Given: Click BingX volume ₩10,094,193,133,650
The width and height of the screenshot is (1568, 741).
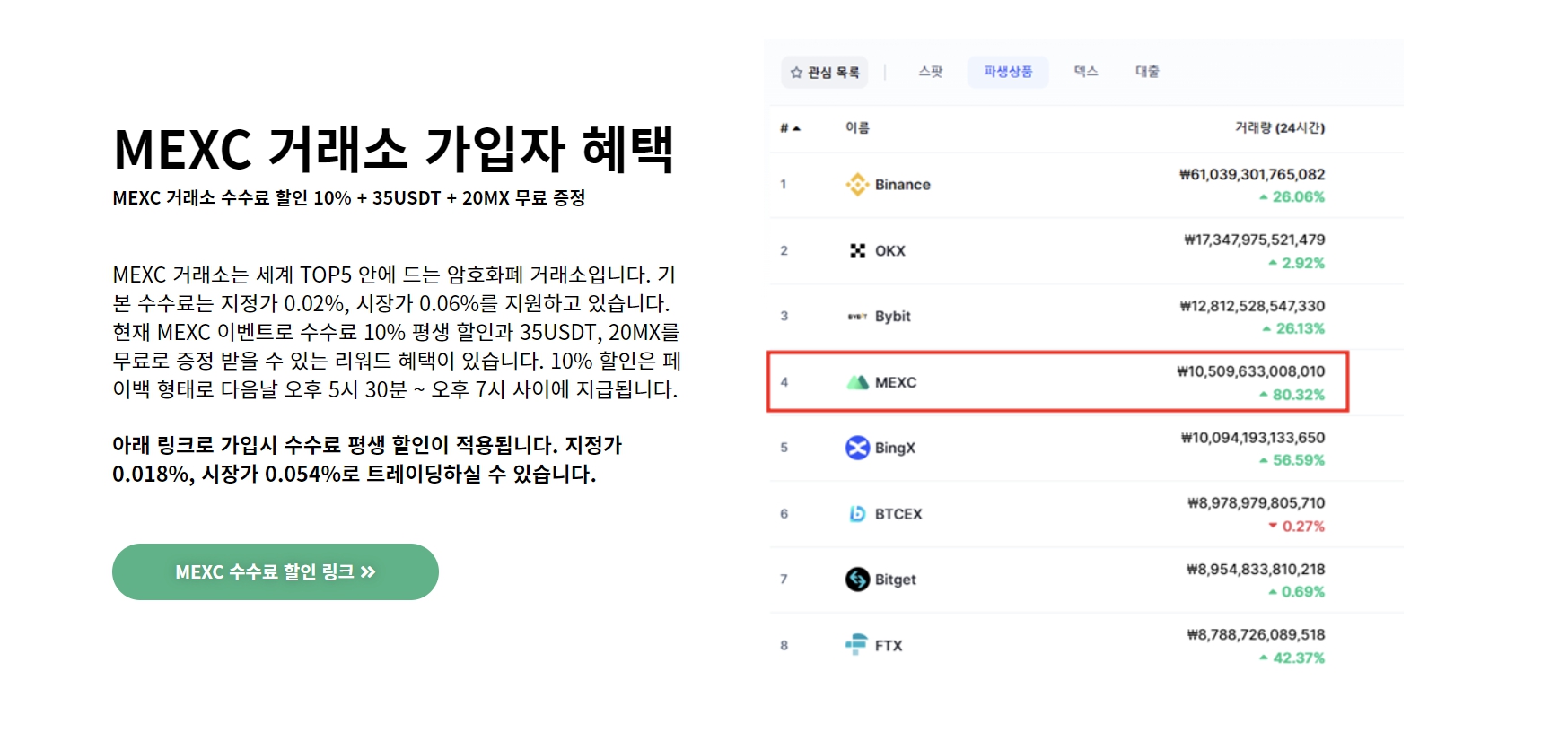Looking at the screenshot, I should point(1253,438).
